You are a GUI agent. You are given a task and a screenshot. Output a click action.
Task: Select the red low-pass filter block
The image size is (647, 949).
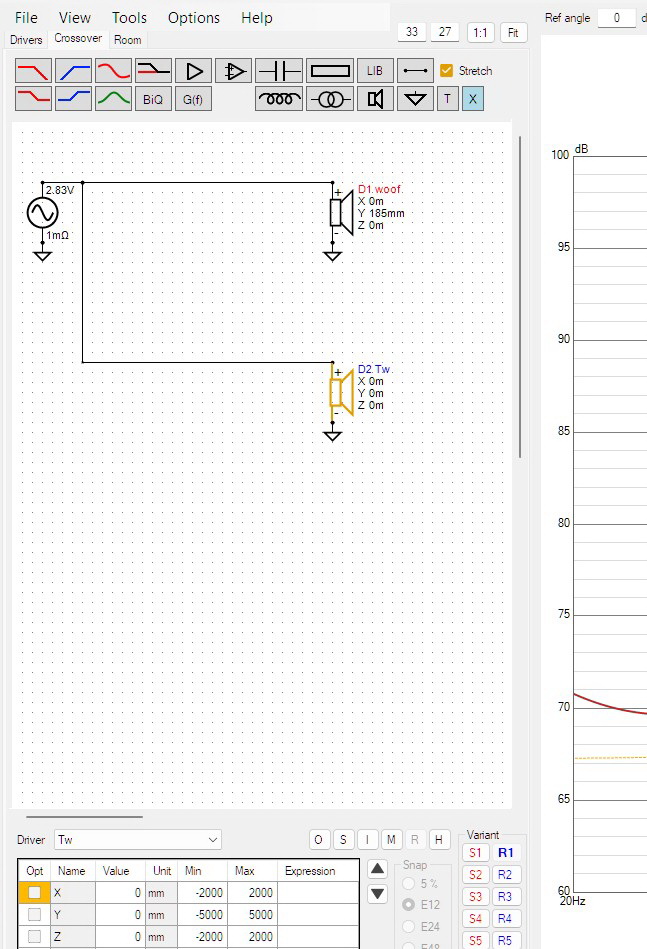[x=33, y=71]
